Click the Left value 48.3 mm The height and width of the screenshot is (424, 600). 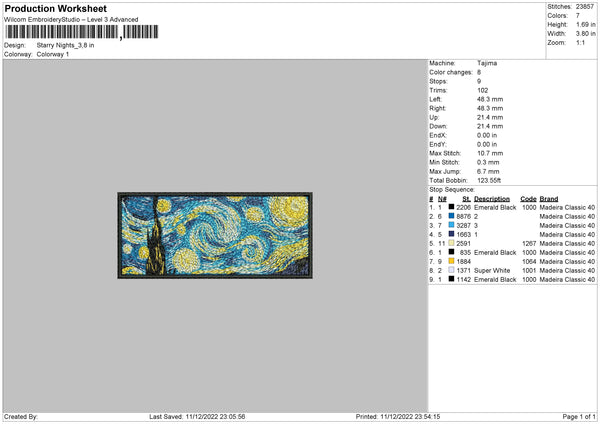click(490, 99)
